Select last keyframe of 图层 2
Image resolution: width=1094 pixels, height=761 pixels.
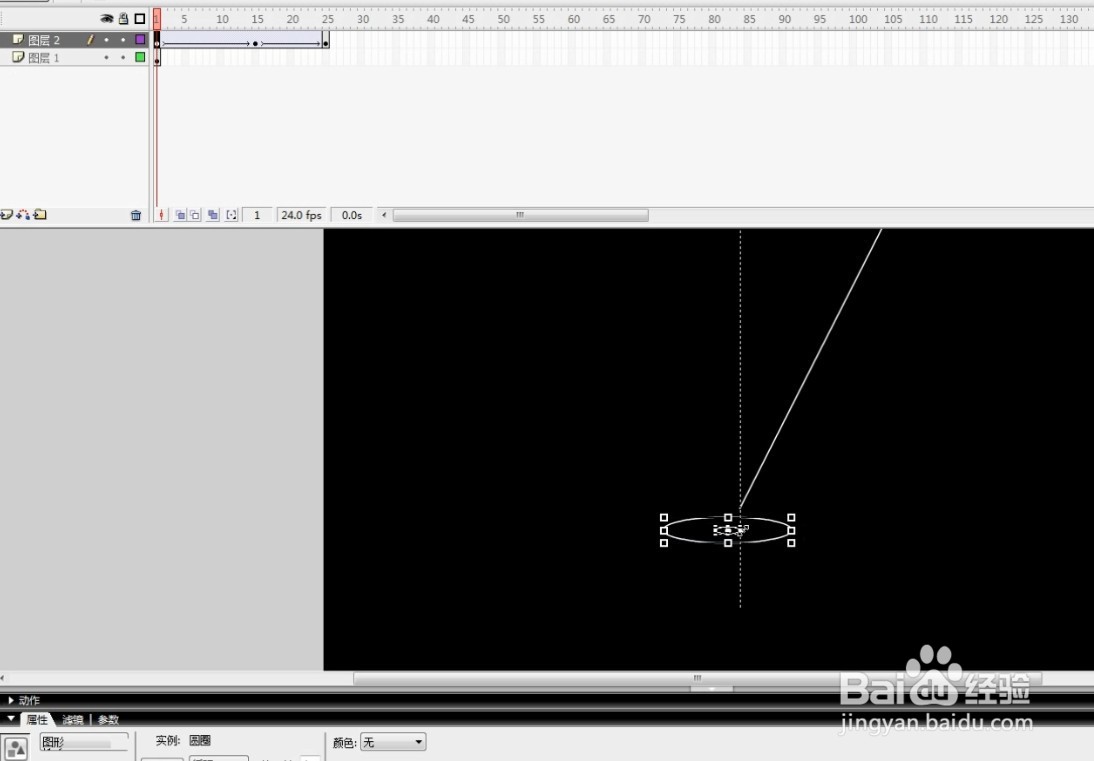tap(326, 42)
